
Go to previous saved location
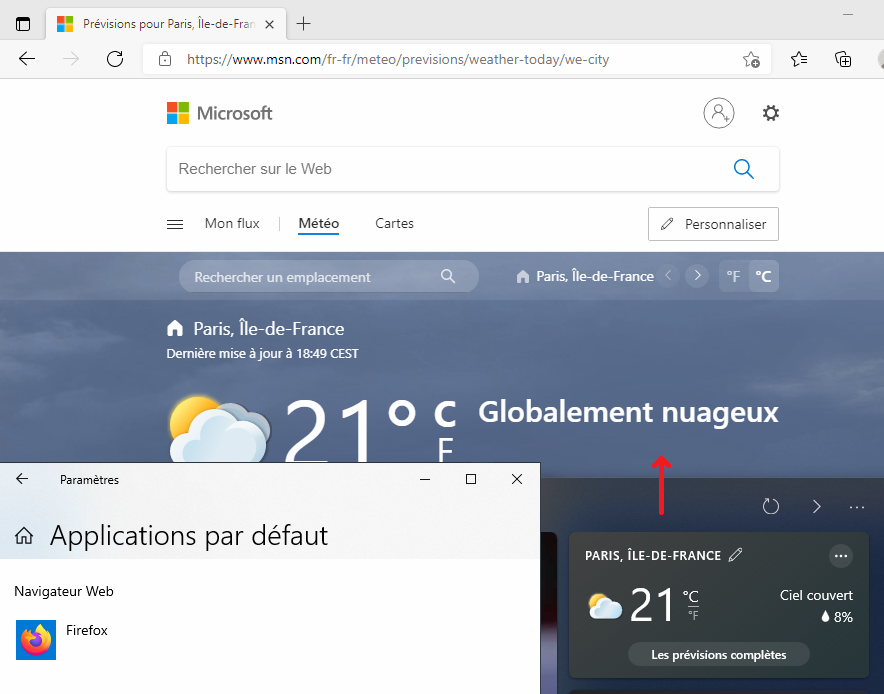(x=669, y=276)
